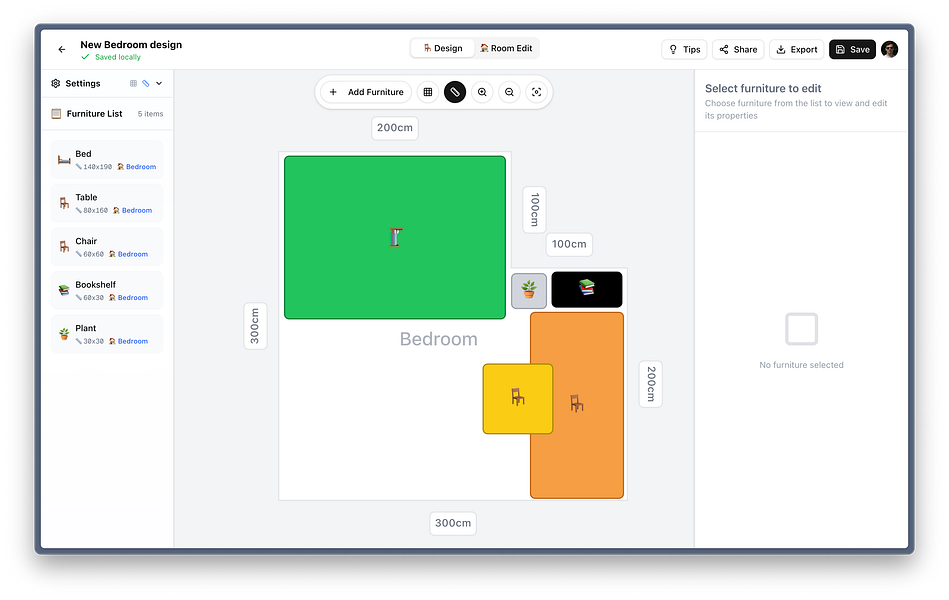949x600 pixels.
Task: Click the New Bedroom design title
Action: (x=131, y=45)
